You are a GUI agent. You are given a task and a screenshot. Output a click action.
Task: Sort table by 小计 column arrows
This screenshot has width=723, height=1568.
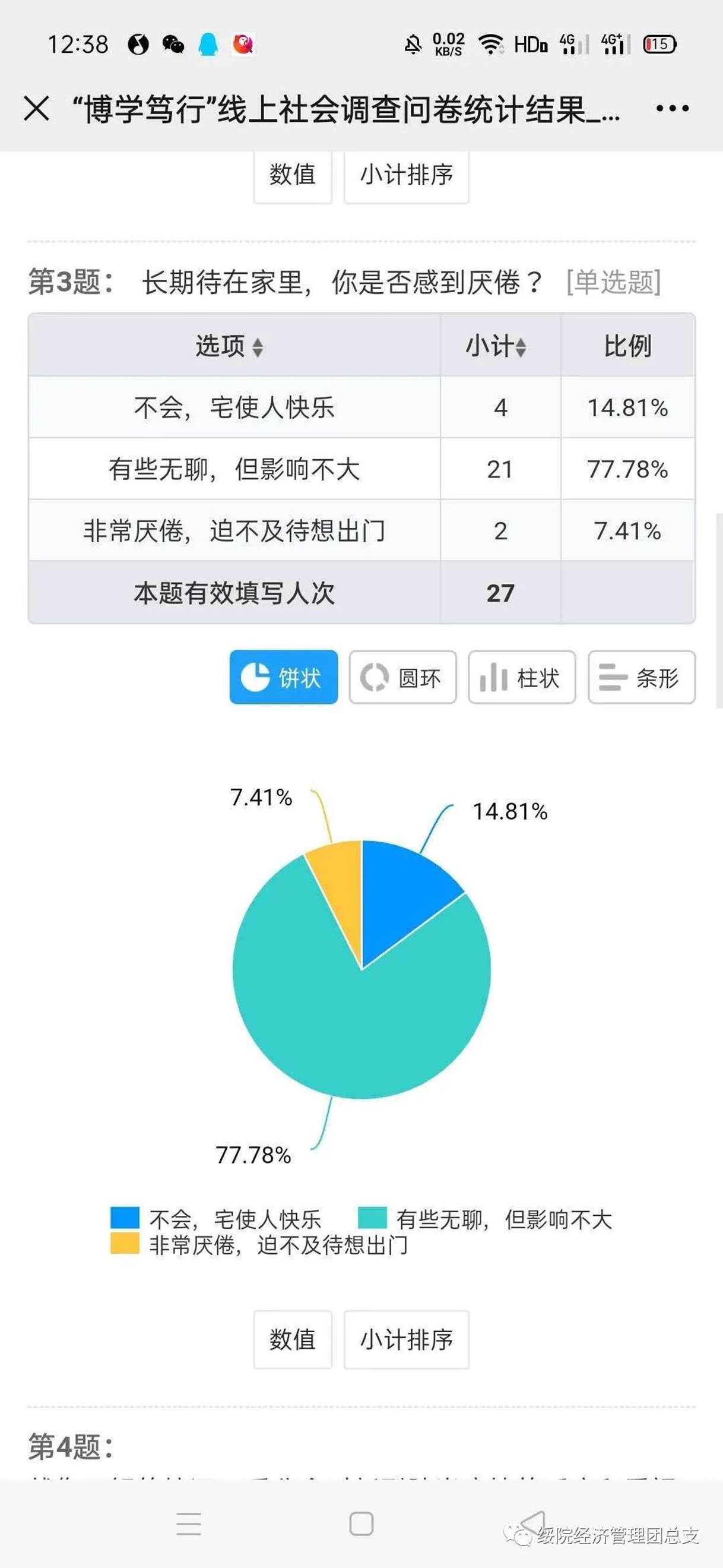click(x=521, y=347)
